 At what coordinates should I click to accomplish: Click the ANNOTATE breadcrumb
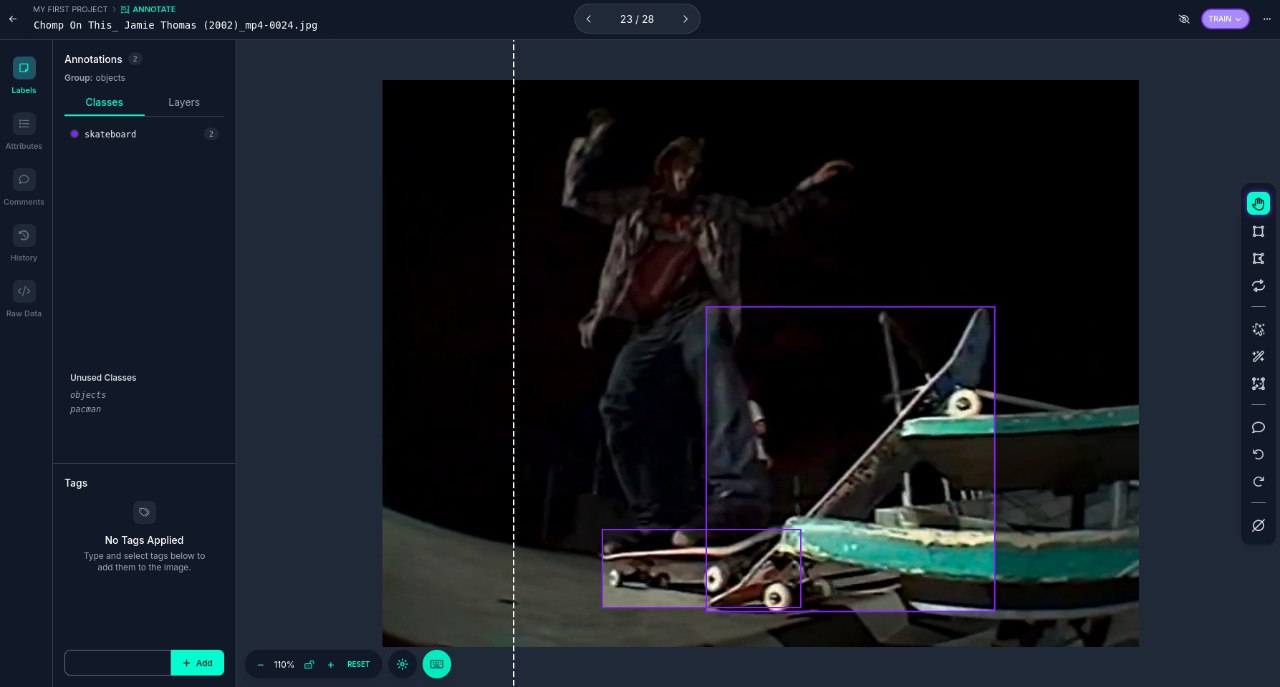click(148, 9)
